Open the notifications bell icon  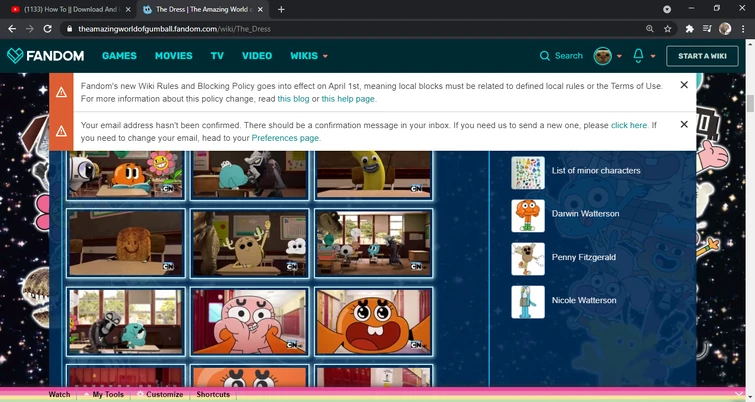[x=638, y=56]
